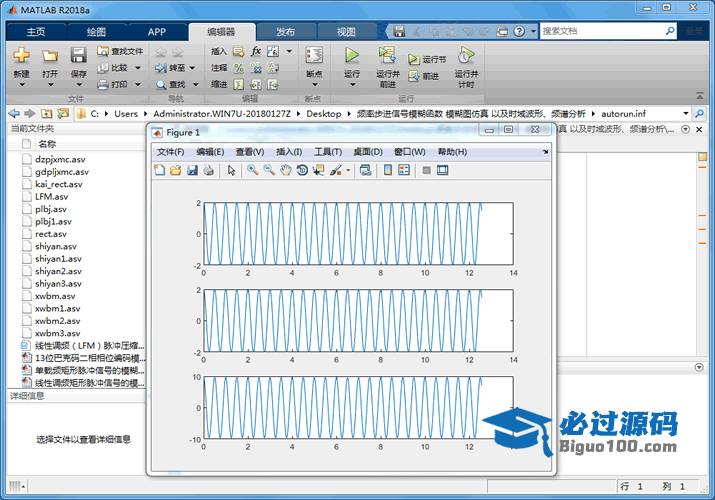The height and width of the screenshot is (500, 715).
Task: Switch to the Home (主页) tab
Action: [x=36, y=31]
